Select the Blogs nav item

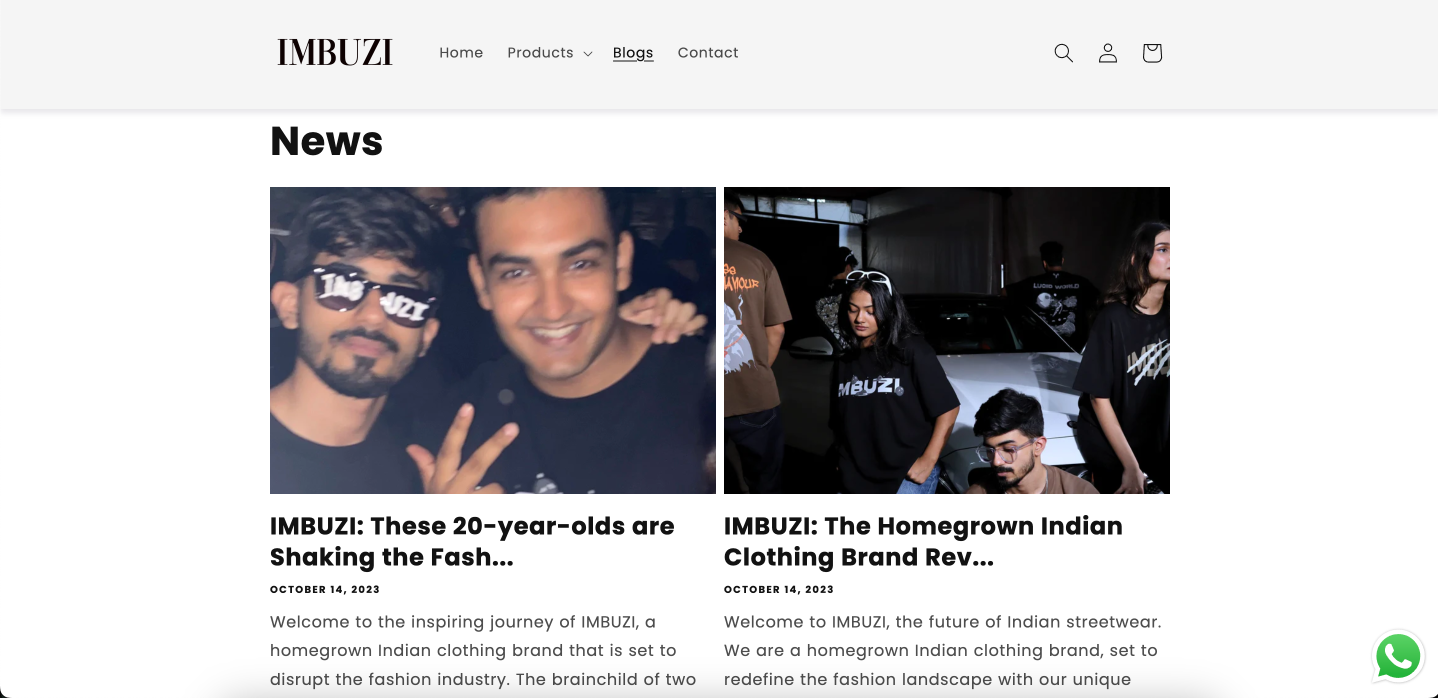tap(633, 53)
